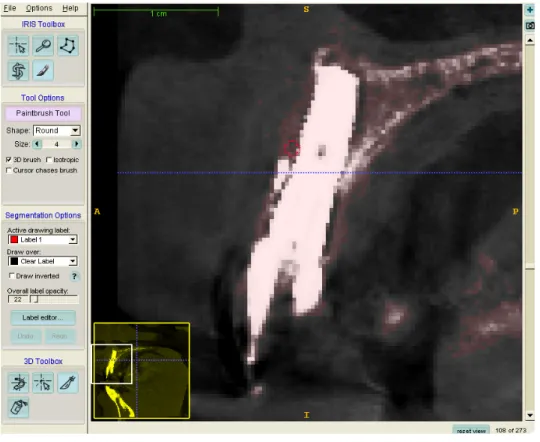Select the 3D trackball rotate tool
Viewport: 540px width, 442px height.
[18, 383]
